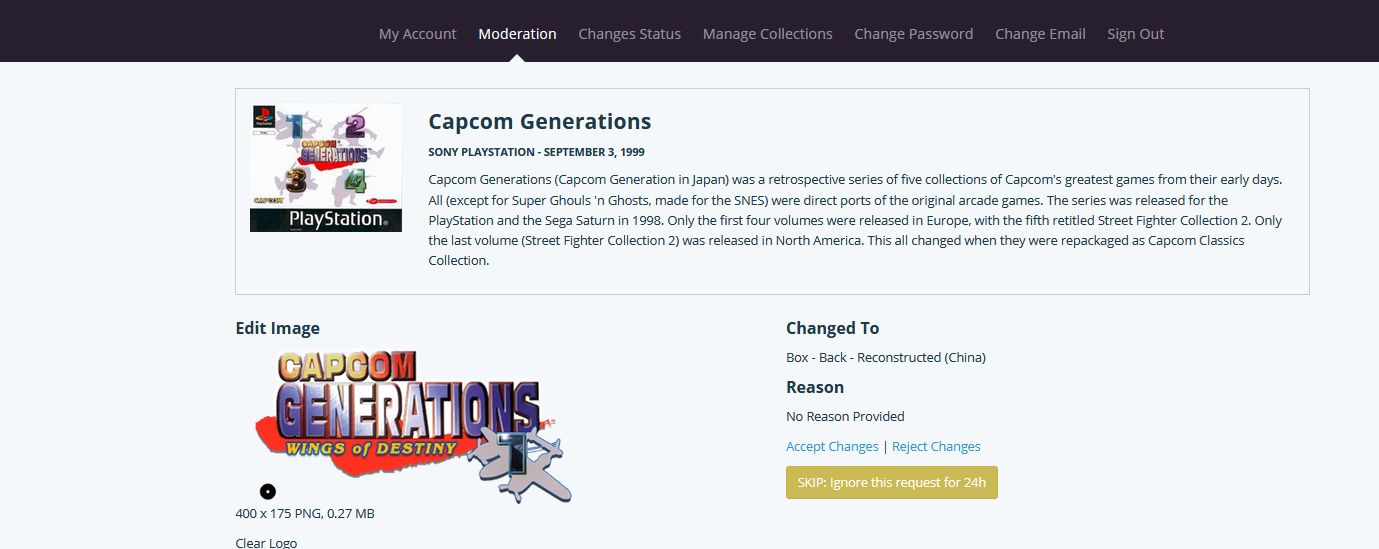Open My Account in the navigation
Image resolution: width=1379 pixels, height=549 pixels.
[417, 34]
